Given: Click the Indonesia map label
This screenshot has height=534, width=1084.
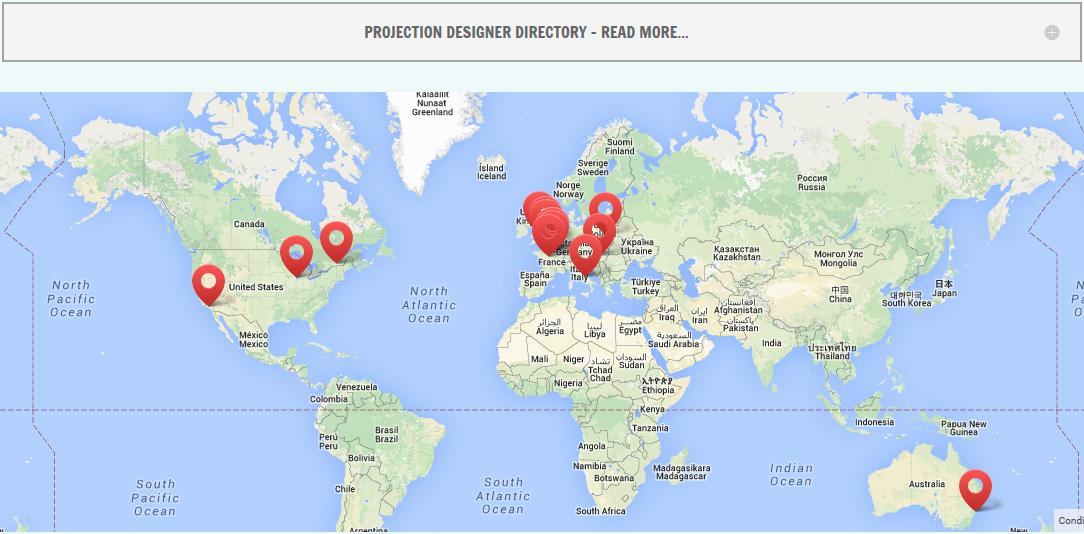Looking at the screenshot, I should coord(875,422).
